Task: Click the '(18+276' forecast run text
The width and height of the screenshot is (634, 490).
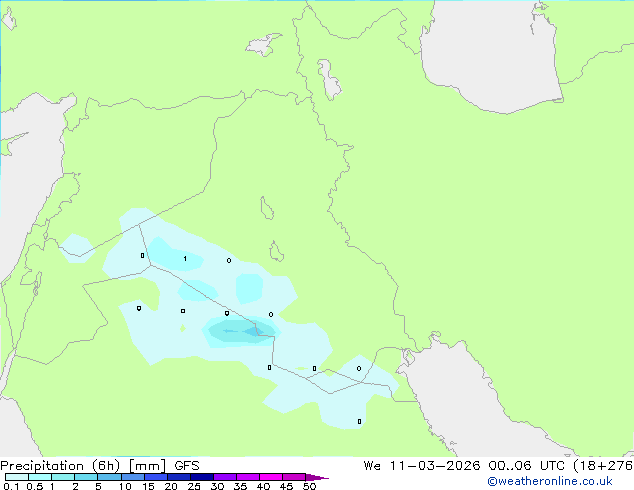Action: point(603,466)
